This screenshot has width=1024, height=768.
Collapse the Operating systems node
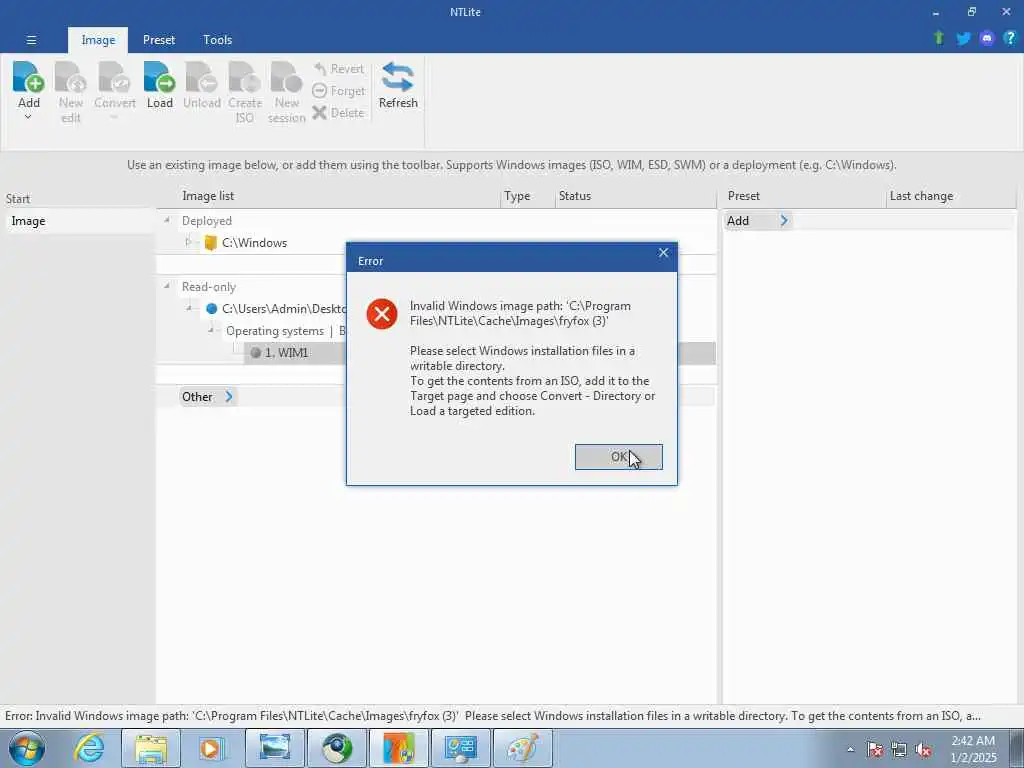pyautogui.click(x=211, y=330)
